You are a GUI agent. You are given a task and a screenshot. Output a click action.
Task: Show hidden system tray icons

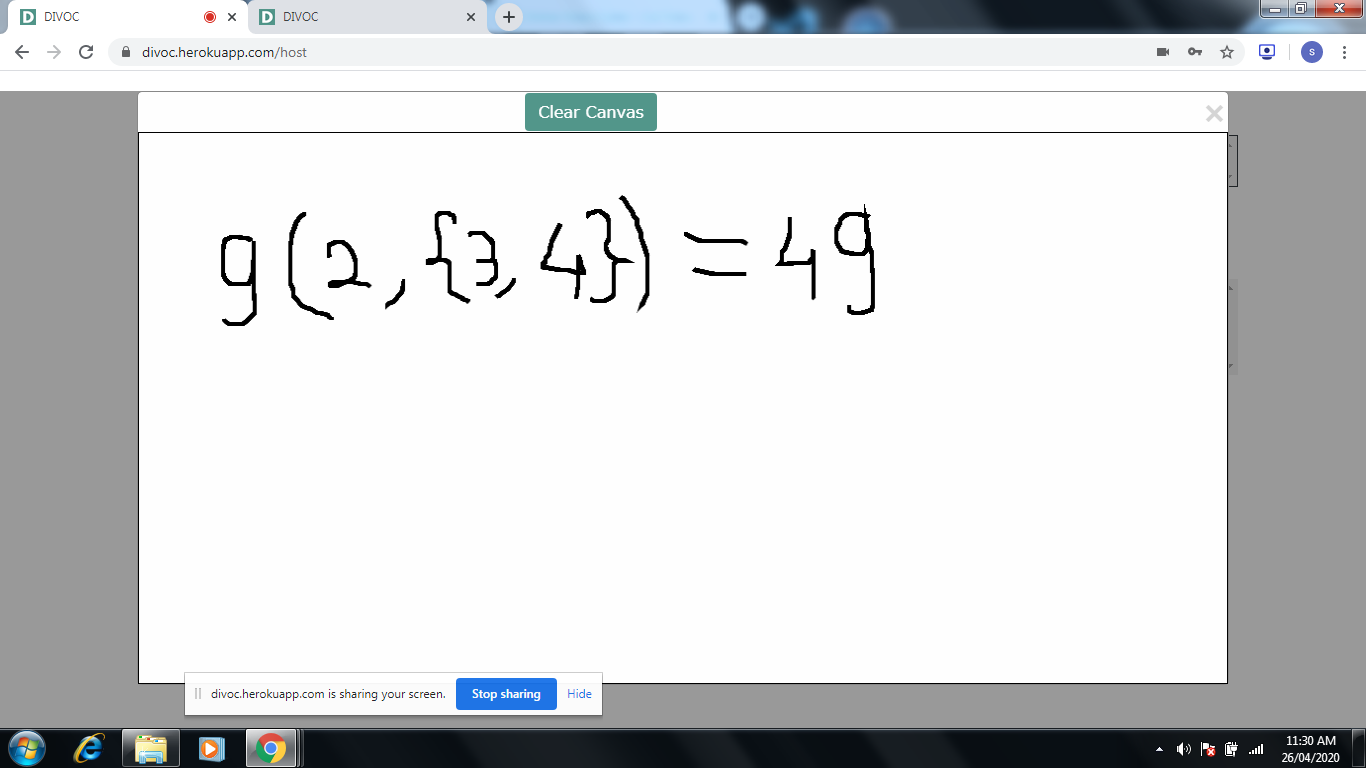pyautogui.click(x=1159, y=749)
